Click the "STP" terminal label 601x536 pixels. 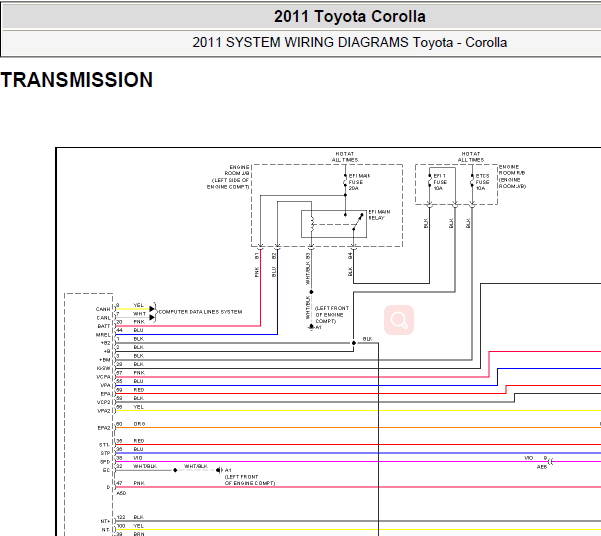105,453
